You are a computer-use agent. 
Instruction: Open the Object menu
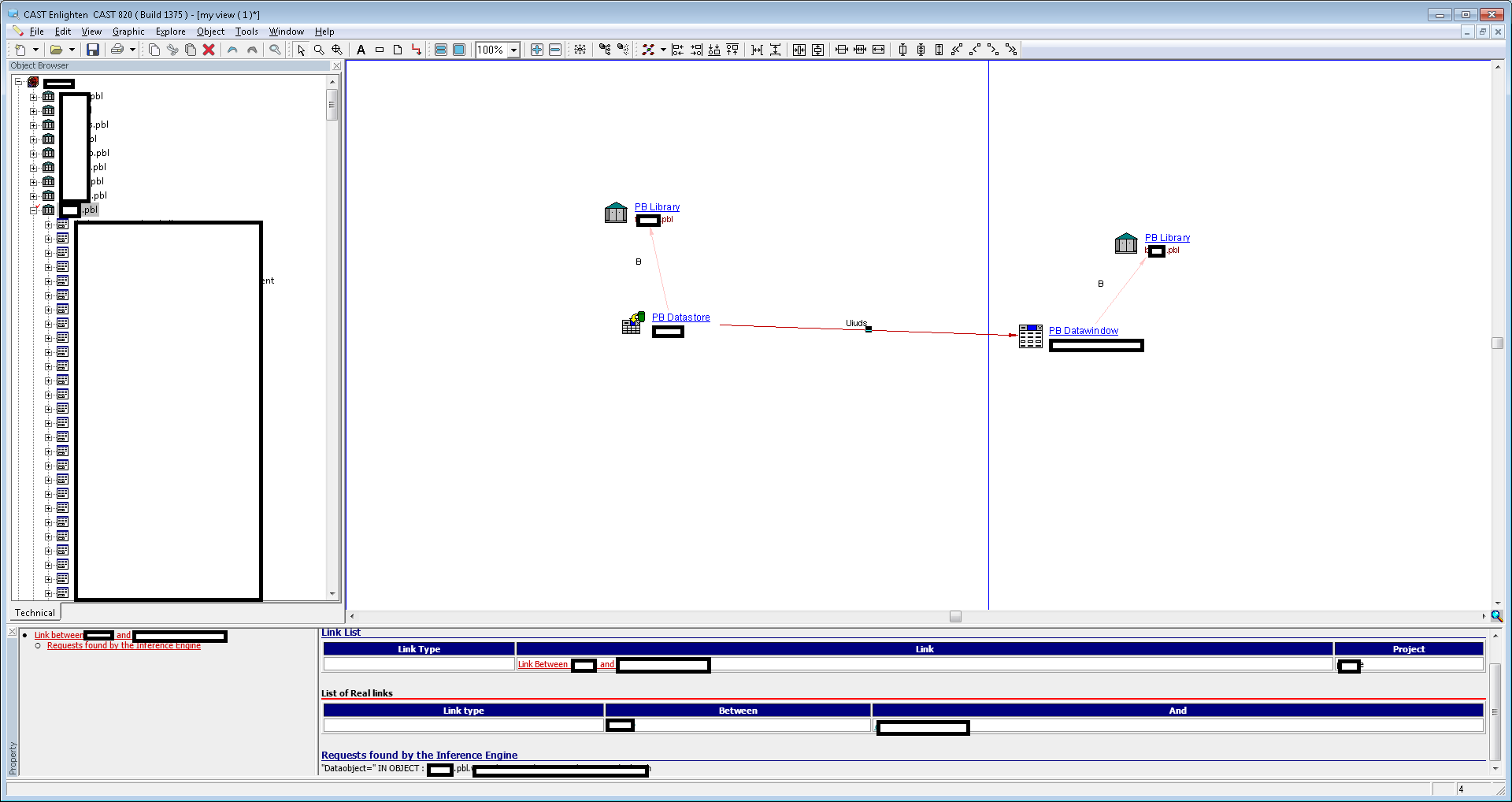[x=210, y=32]
